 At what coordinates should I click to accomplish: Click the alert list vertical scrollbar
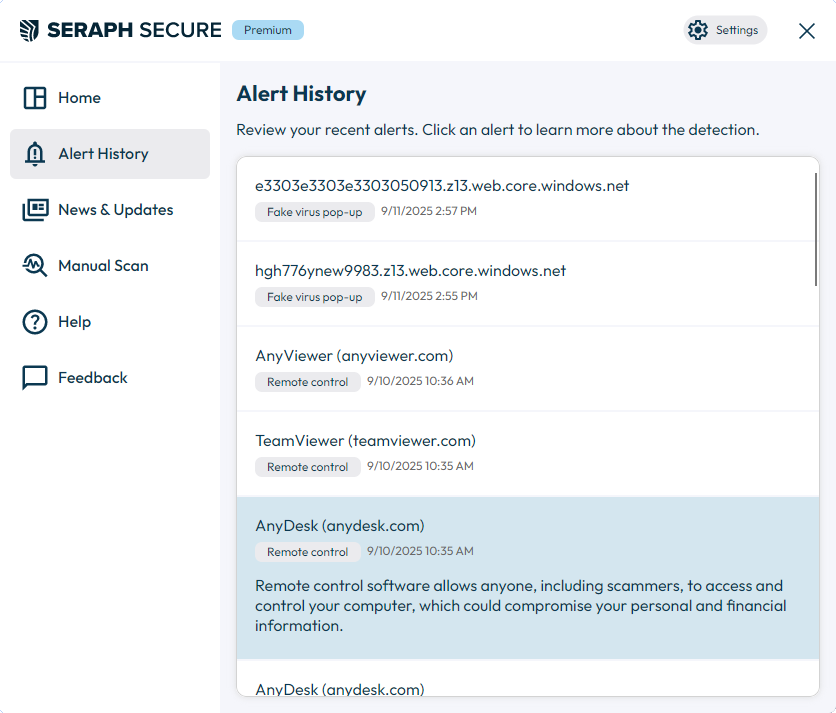[816, 229]
